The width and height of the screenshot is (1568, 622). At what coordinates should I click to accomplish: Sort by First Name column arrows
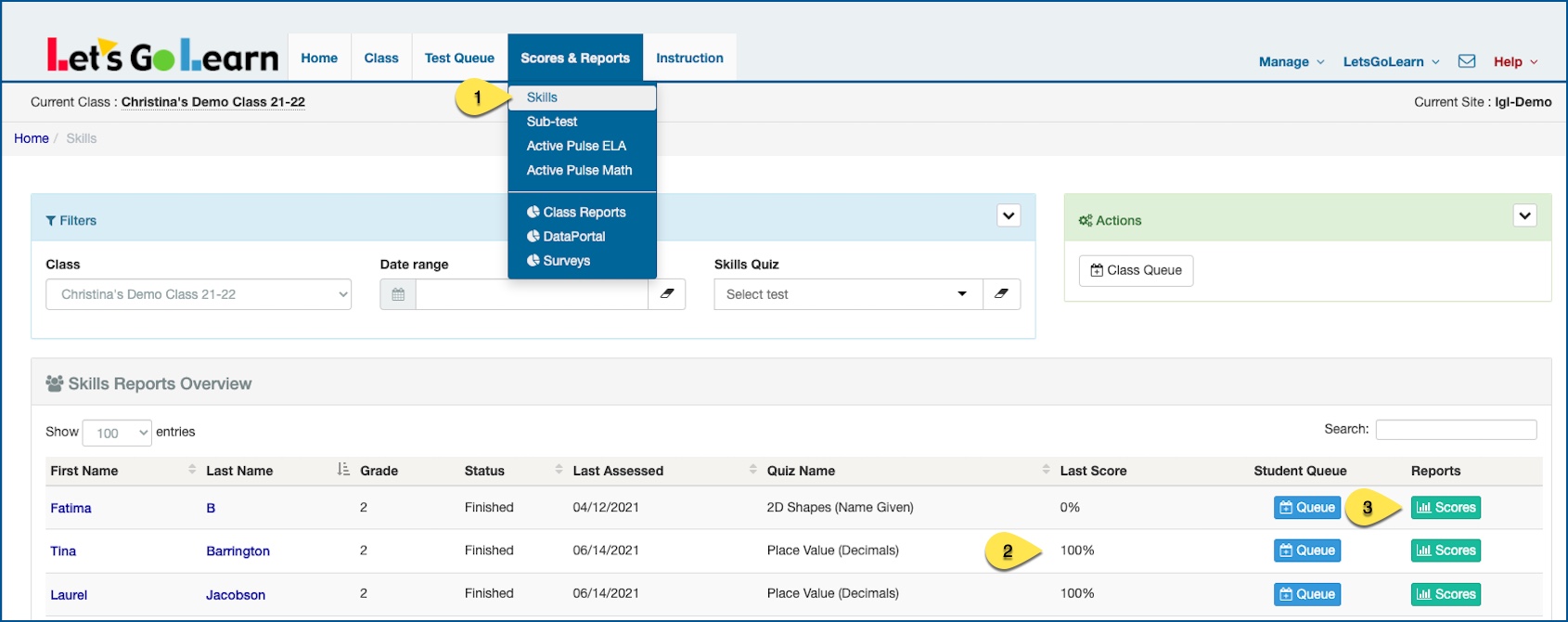click(x=192, y=470)
